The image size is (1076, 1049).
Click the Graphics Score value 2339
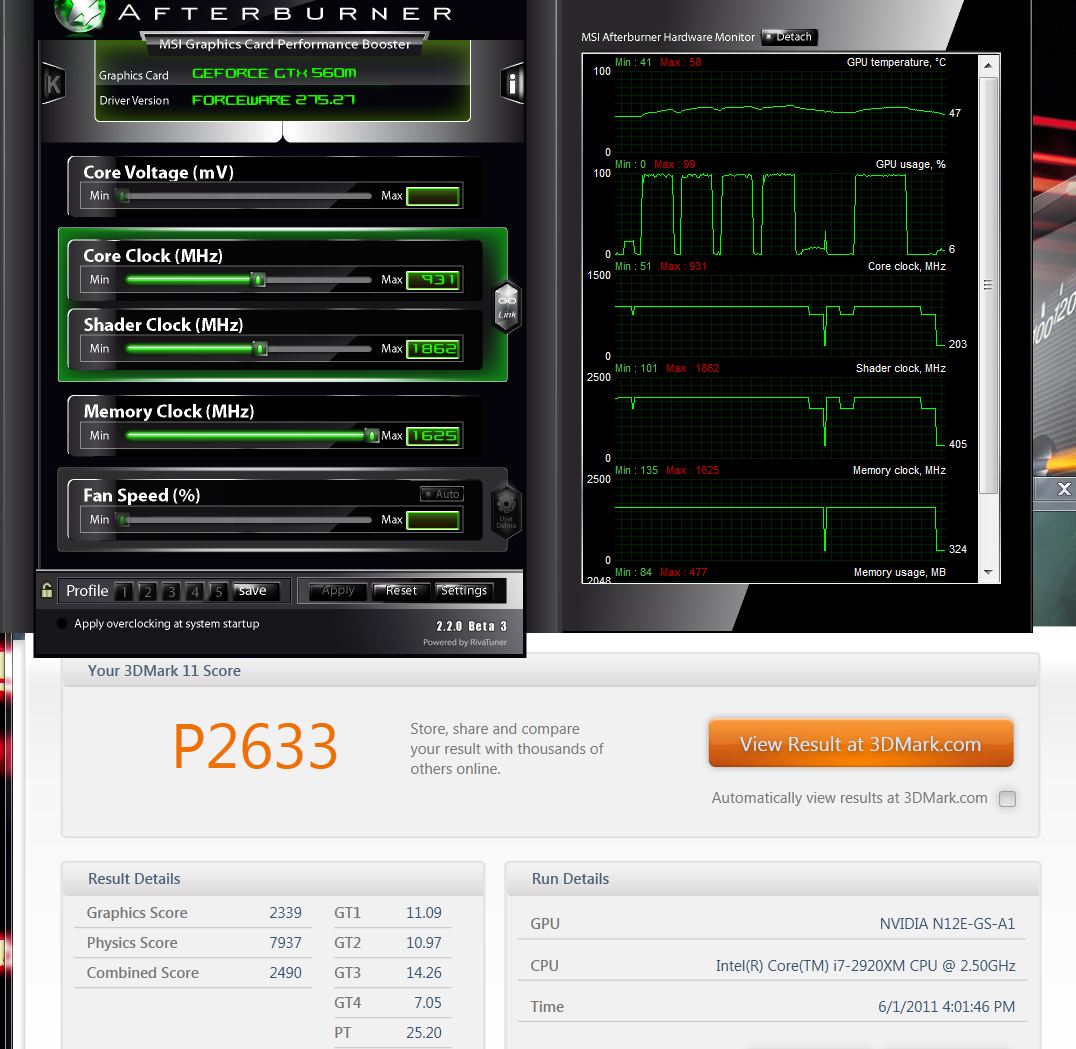[x=285, y=913]
